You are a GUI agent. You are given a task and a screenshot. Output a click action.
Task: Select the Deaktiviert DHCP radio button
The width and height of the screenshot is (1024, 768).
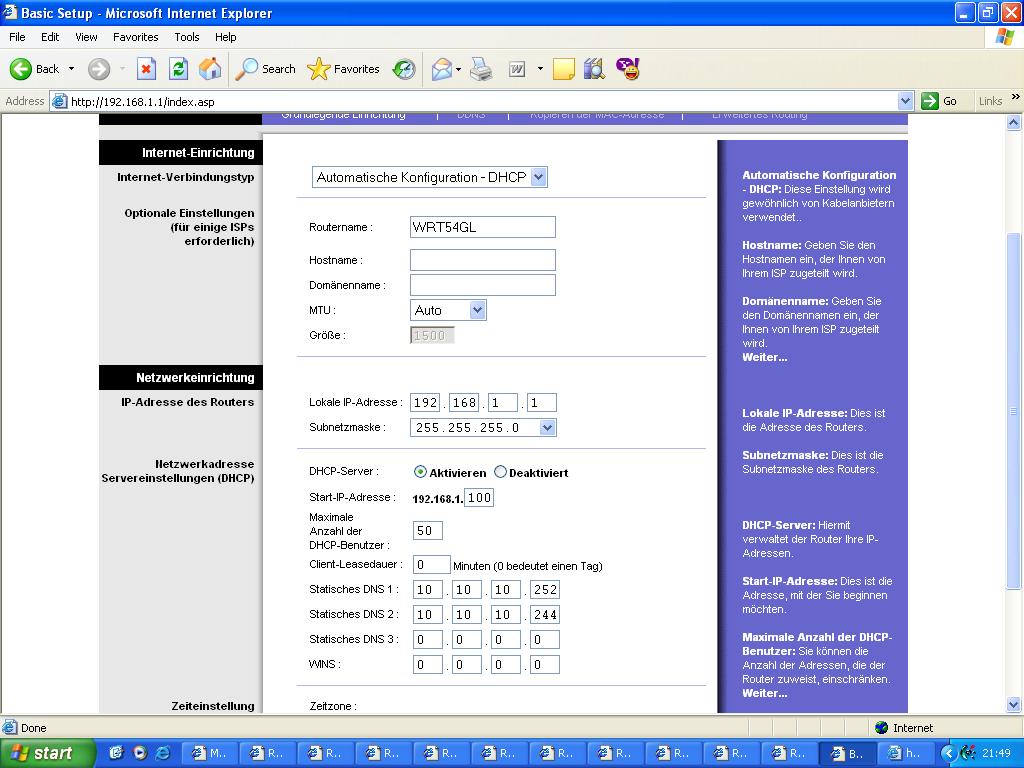point(500,472)
